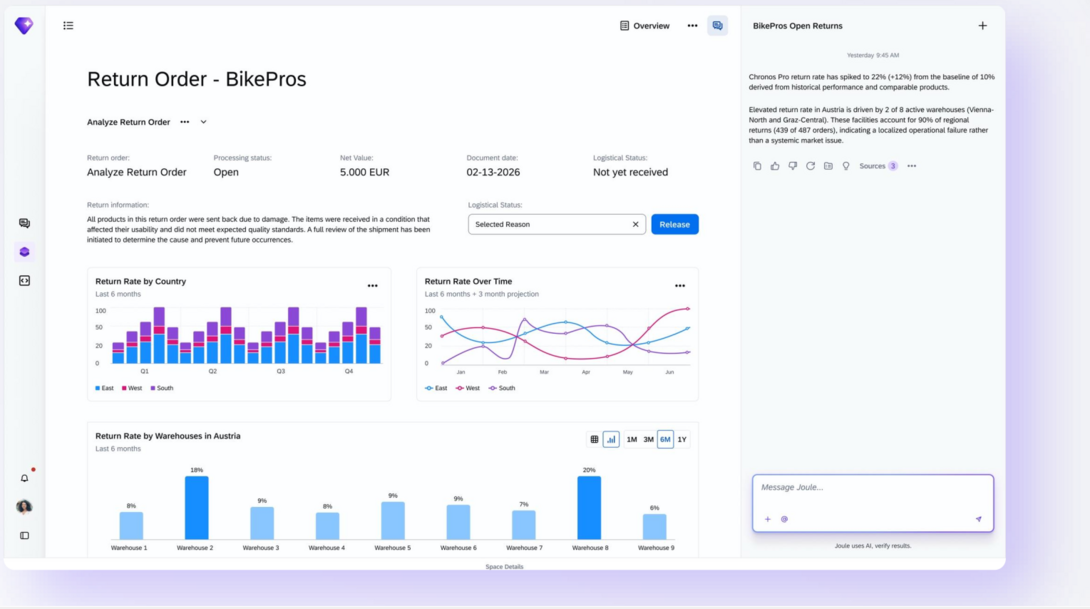
Task: Select the Warehouse 2 bar at 18%
Action: [197, 508]
